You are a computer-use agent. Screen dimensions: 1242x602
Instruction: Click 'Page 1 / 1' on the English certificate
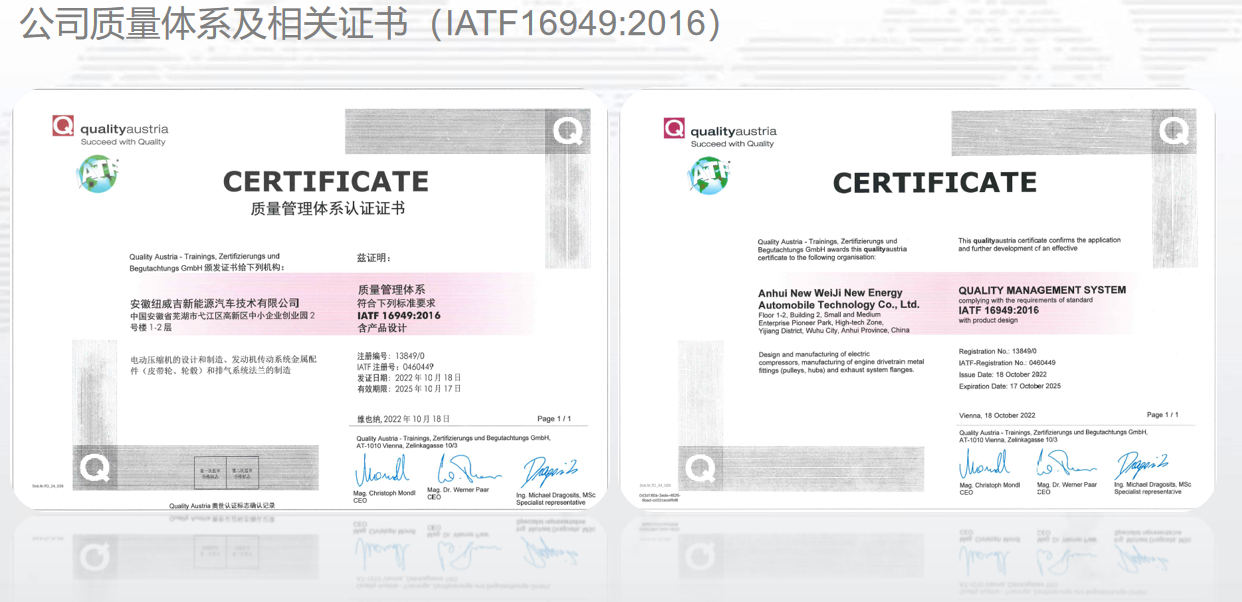pos(1163,414)
